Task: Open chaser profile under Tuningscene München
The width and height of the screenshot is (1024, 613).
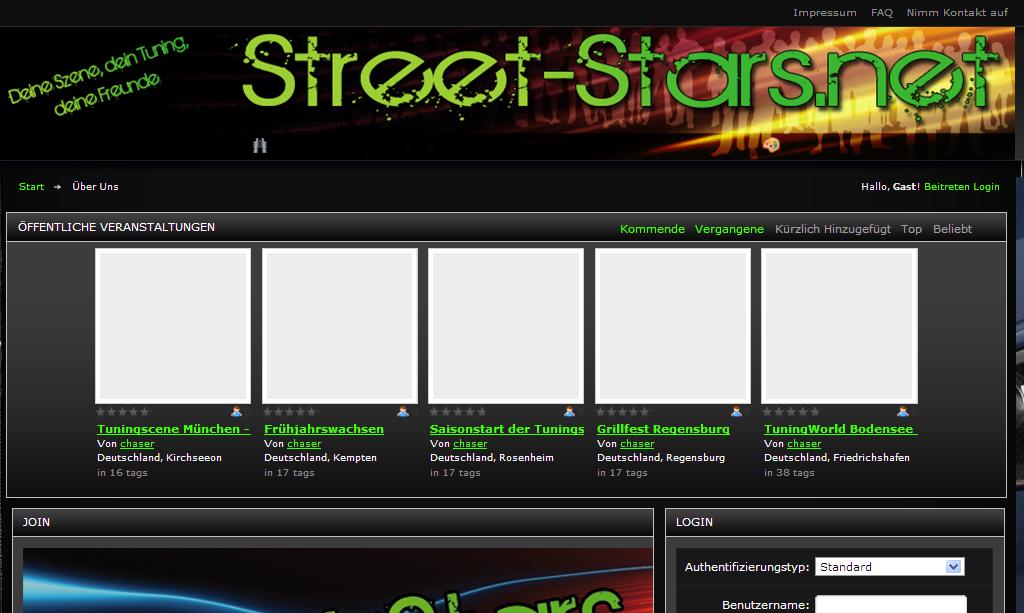Action: (137, 444)
